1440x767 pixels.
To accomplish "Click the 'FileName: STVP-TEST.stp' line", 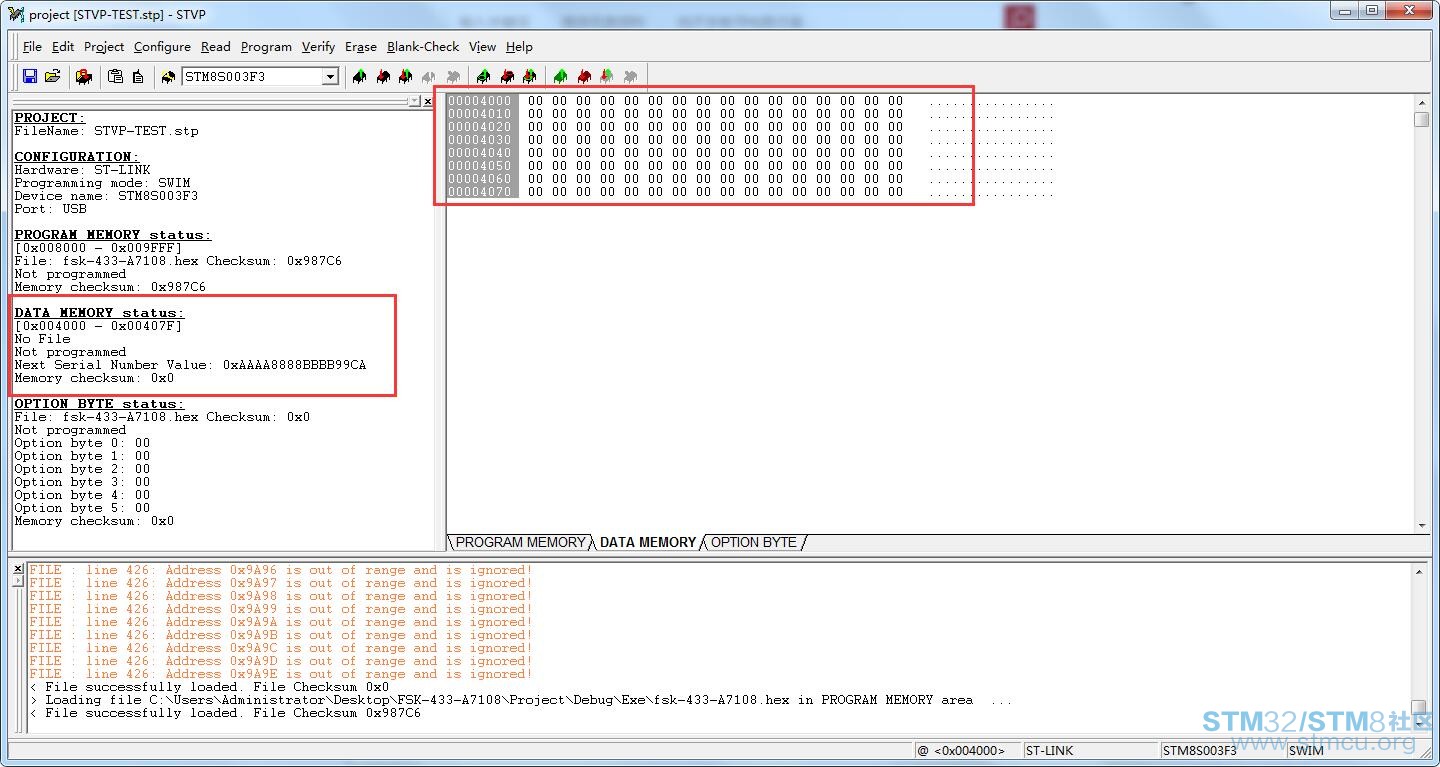I will pyautogui.click(x=106, y=131).
